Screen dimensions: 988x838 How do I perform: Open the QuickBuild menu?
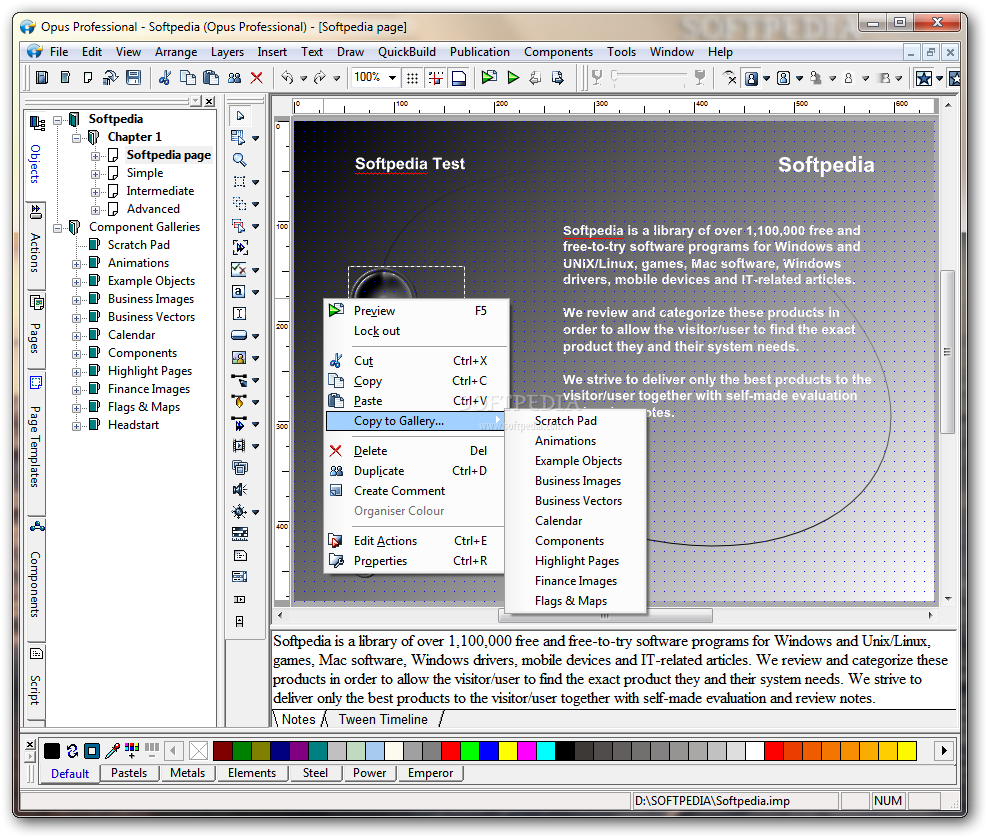(406, 52)
